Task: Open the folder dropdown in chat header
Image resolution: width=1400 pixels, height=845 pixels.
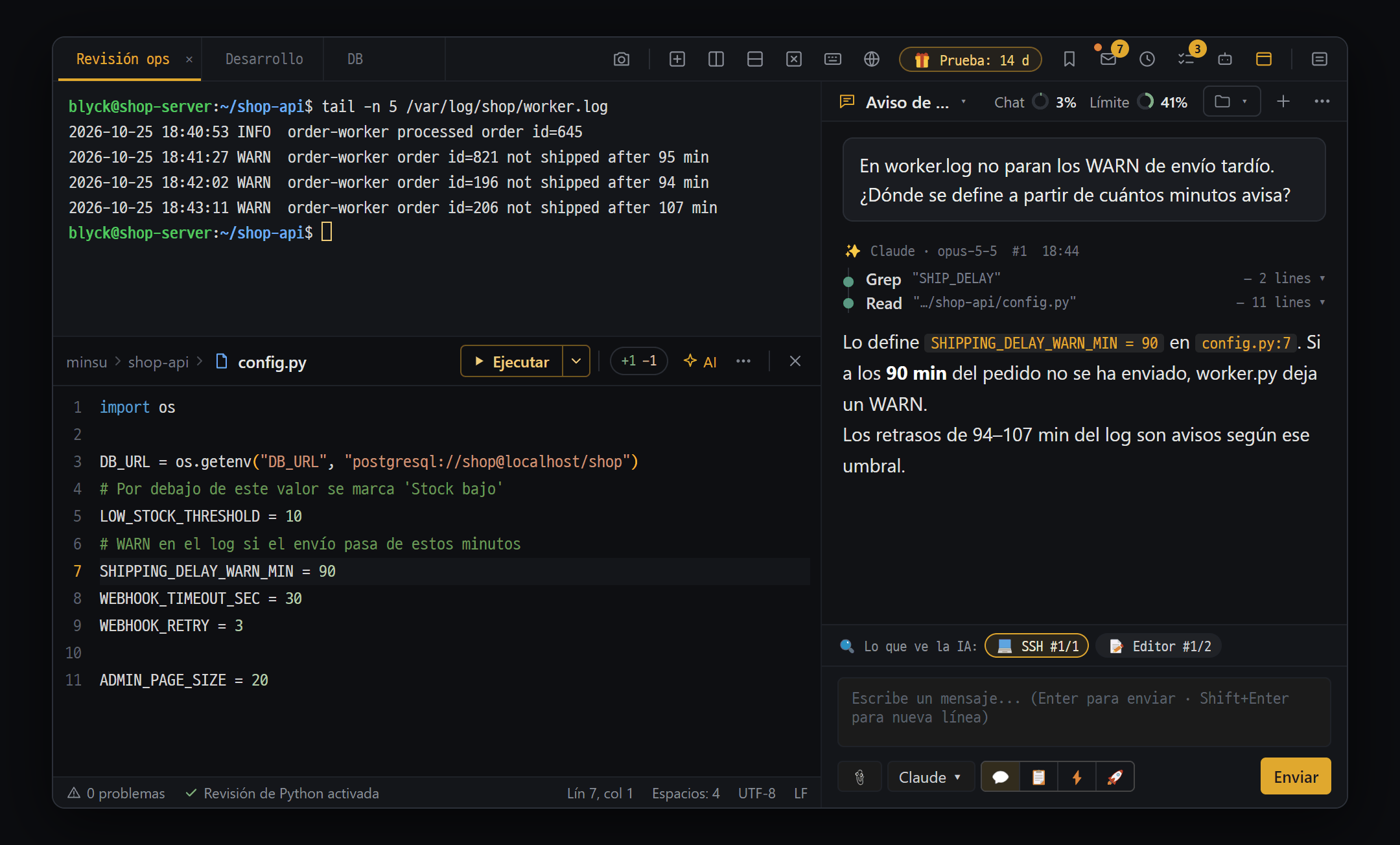Action: coord(1231,101)
